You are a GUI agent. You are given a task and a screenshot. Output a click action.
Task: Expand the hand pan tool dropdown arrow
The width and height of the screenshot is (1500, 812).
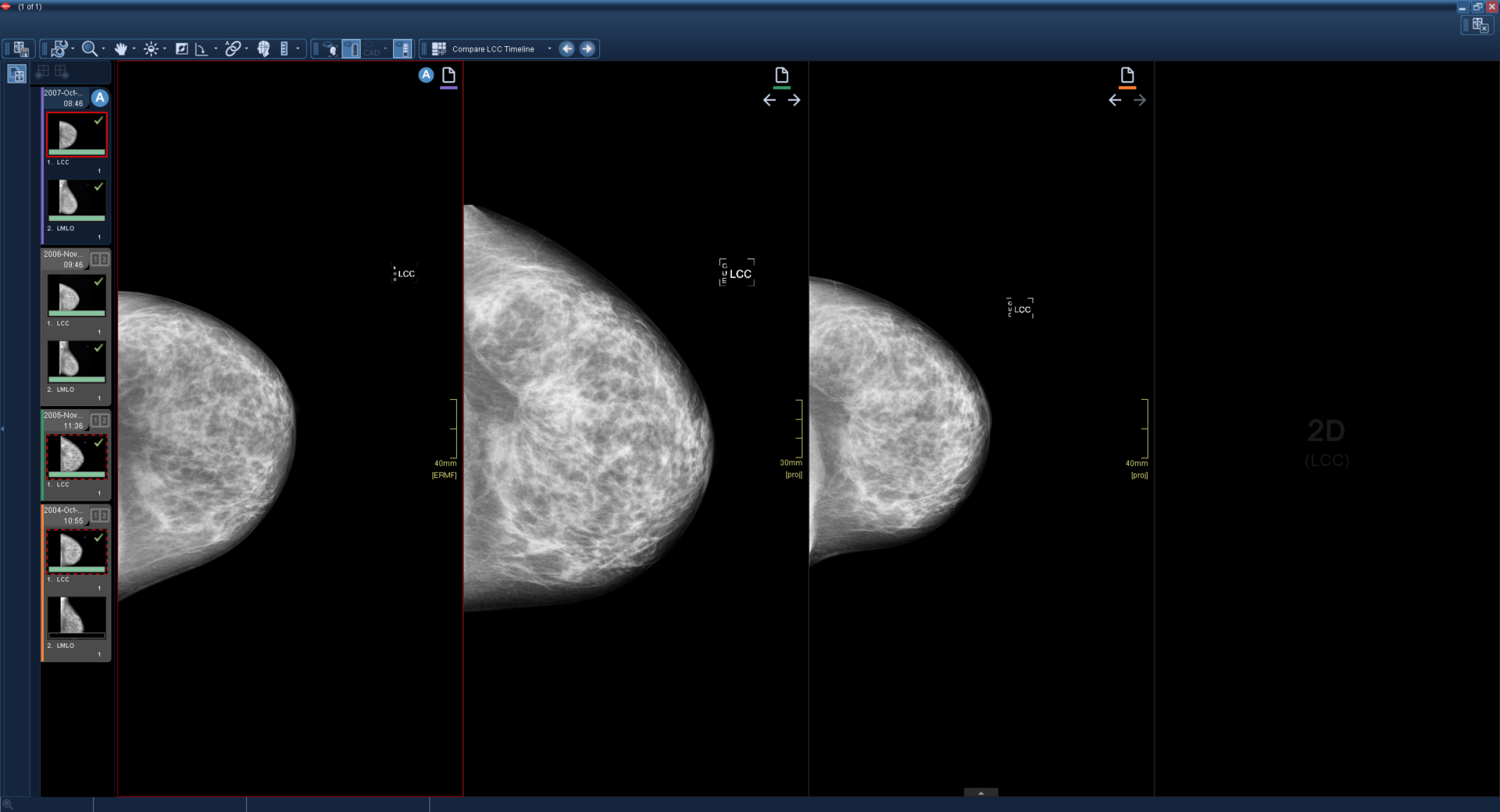tap(134, 49)
